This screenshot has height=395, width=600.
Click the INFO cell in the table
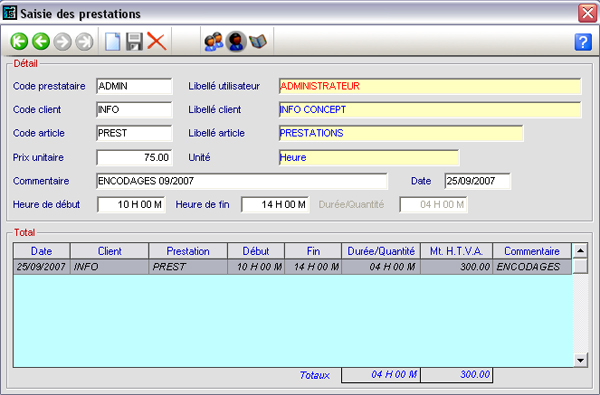109,267
